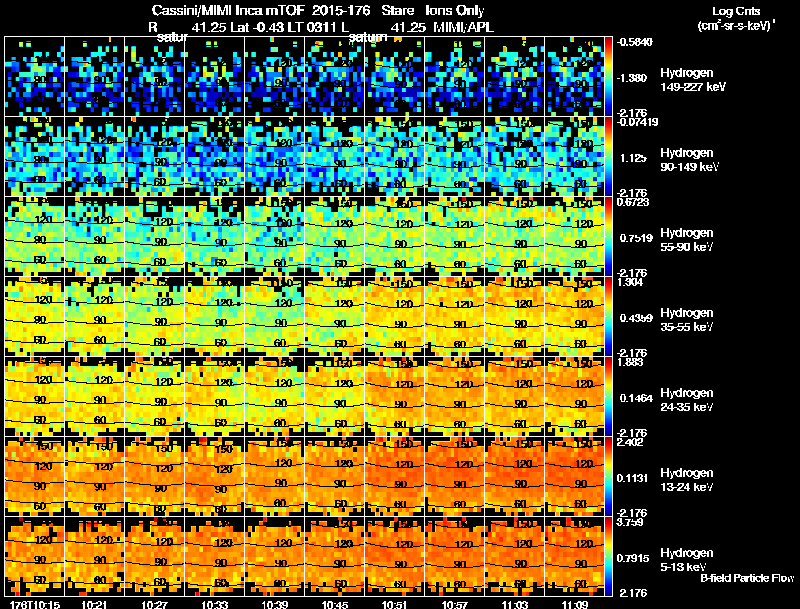This screenshot has width=800, height=609.
Task: Click the -0.07419 color scale value
Action: click(637, 122)
